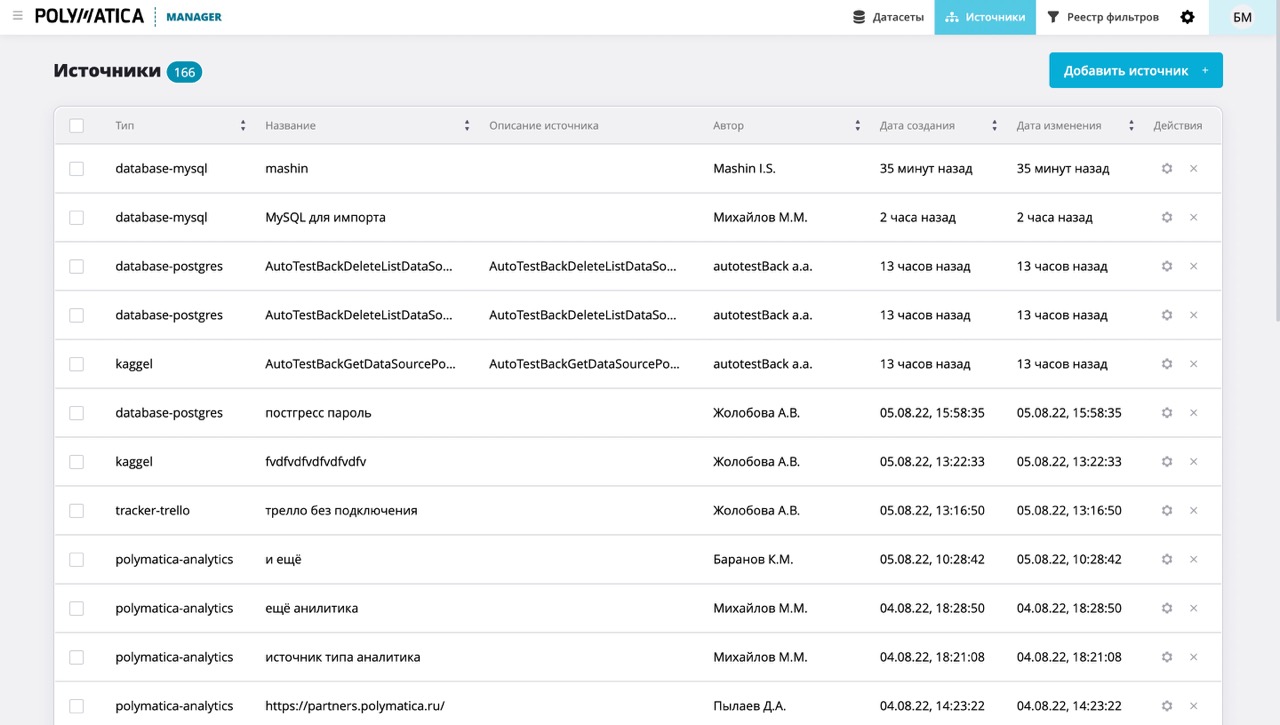
Task: Open settings for источник типа аналитика
Action: pos(1166,658)
